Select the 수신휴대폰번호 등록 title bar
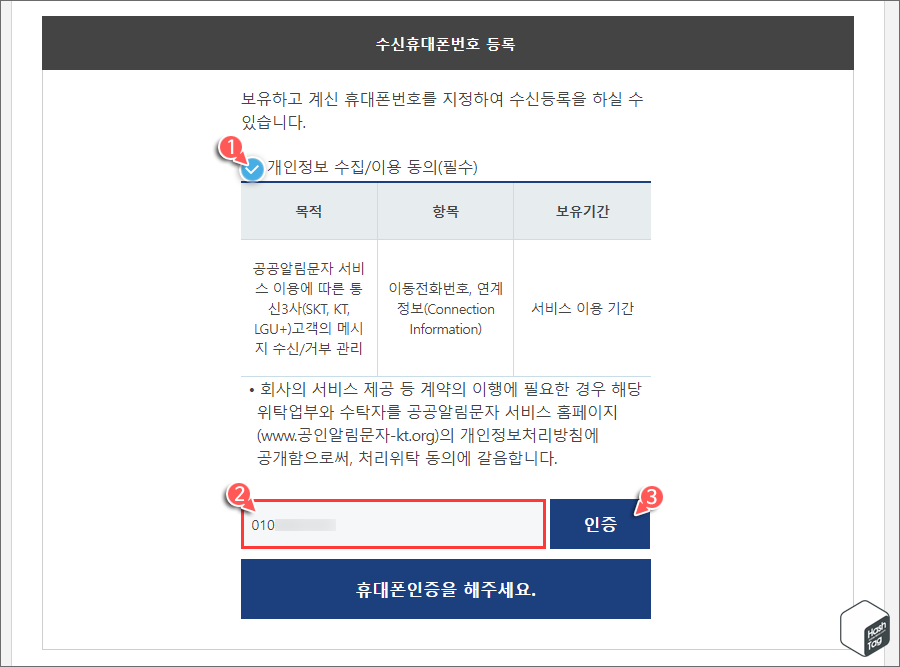 tap(448, 42)
